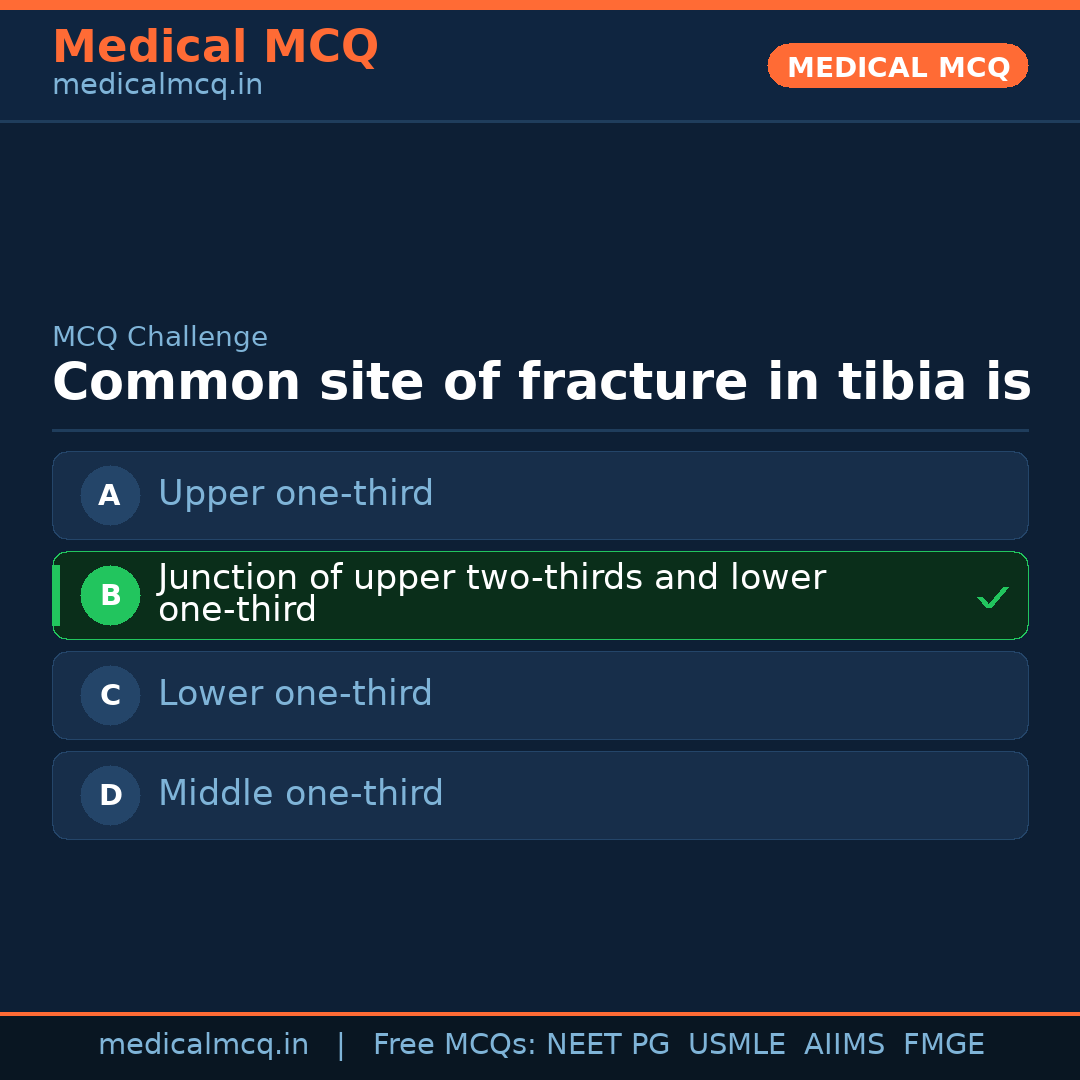Screen dimensions: 1080x1080
Task: Click the orange MEDICAL MCQ badge
Action: [897, 66]
